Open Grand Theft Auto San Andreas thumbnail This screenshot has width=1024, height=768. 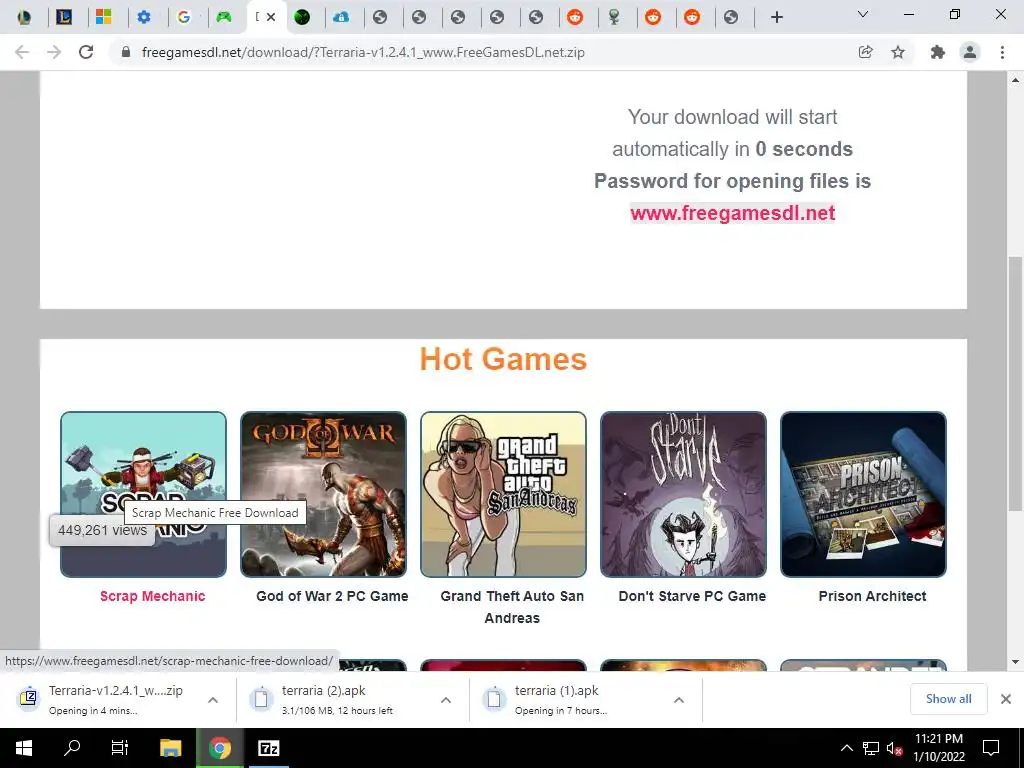[x=504, y=494]
